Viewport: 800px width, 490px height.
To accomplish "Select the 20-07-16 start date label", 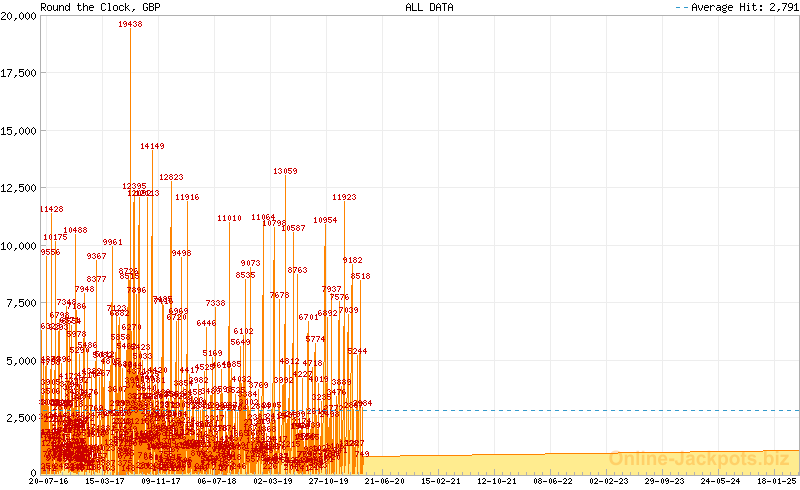I will pos(49,481).
